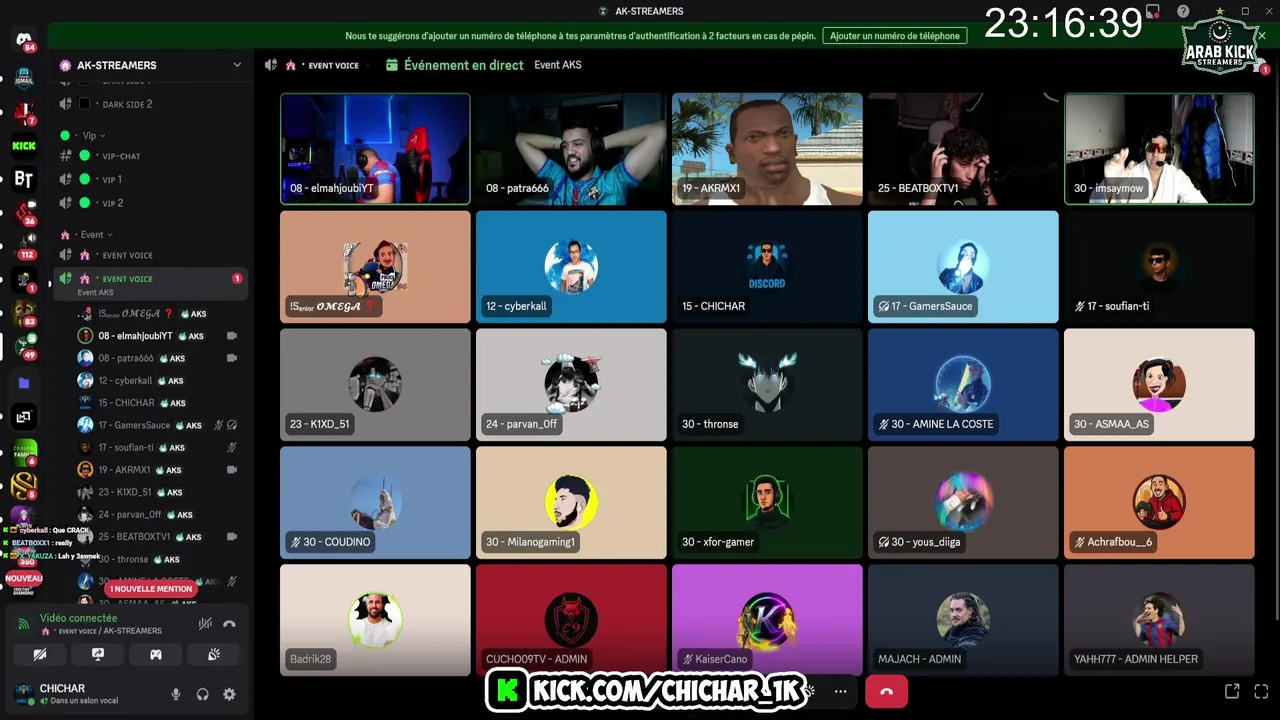The image size is (1280, 720).
Task: Open the Événement en direct header
Action: coord(464,65)
